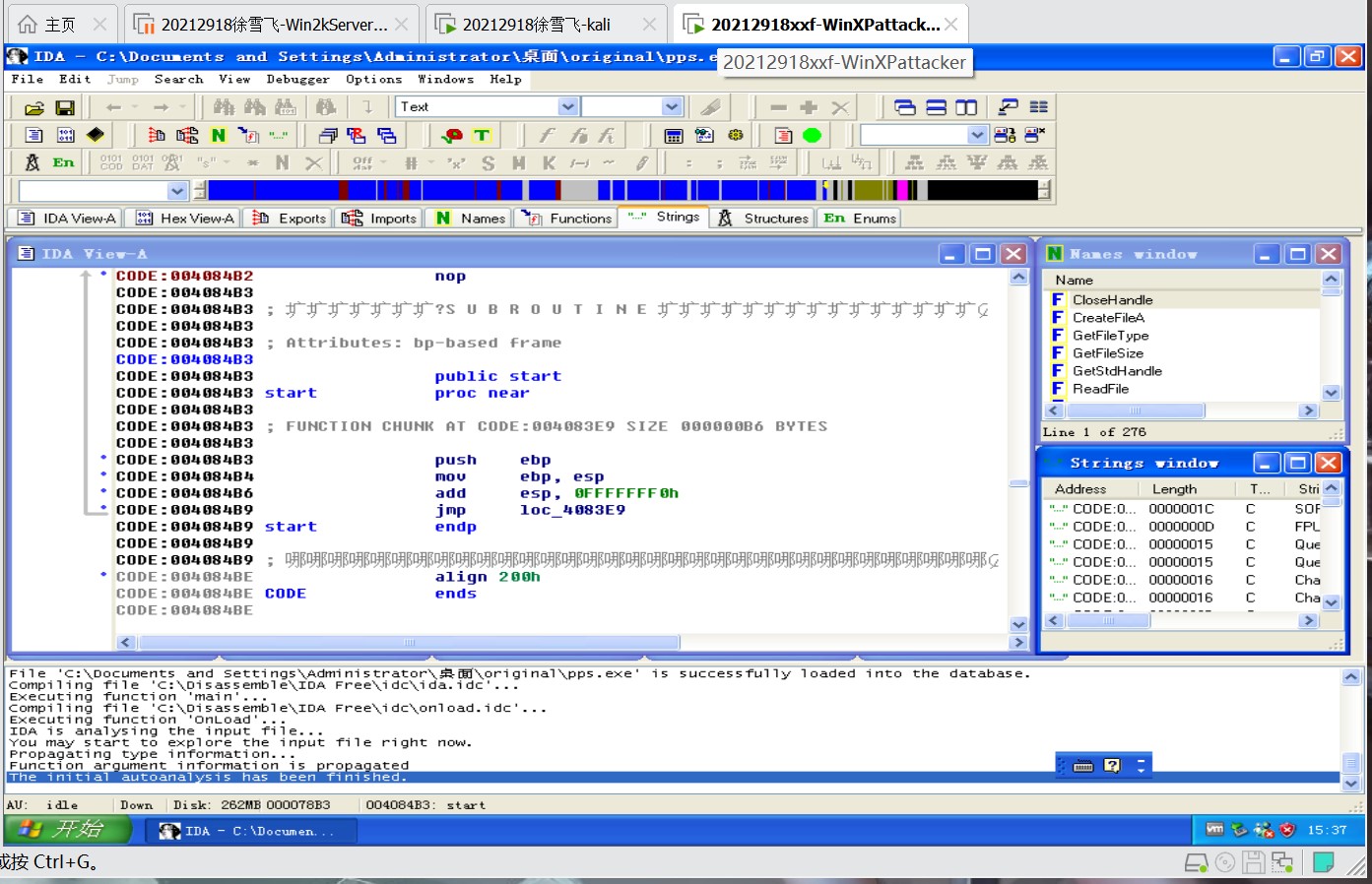
Task: Open Strings window toolbar icon
Action: [x=279, y=135]
